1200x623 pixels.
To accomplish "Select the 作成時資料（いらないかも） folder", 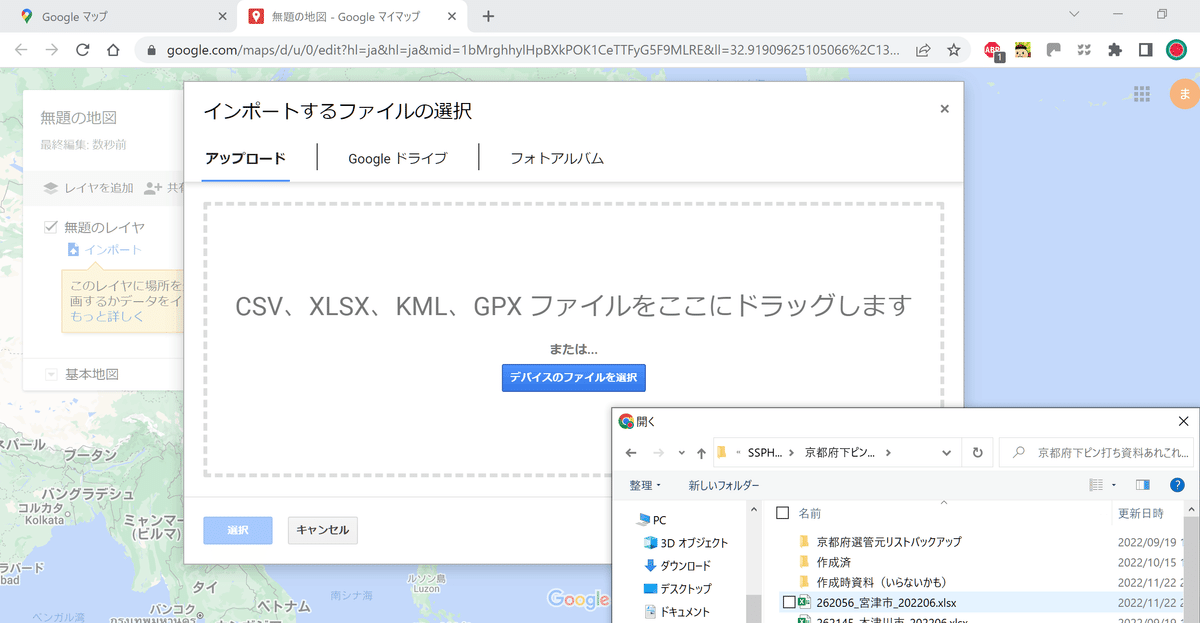I will tap(881, 582).
